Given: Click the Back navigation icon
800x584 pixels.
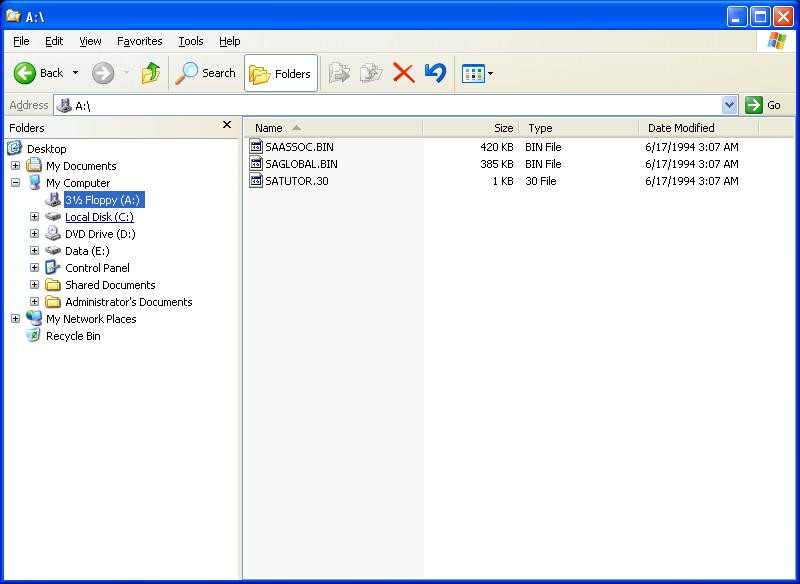Looking at the screenshot, I should 24,72.
